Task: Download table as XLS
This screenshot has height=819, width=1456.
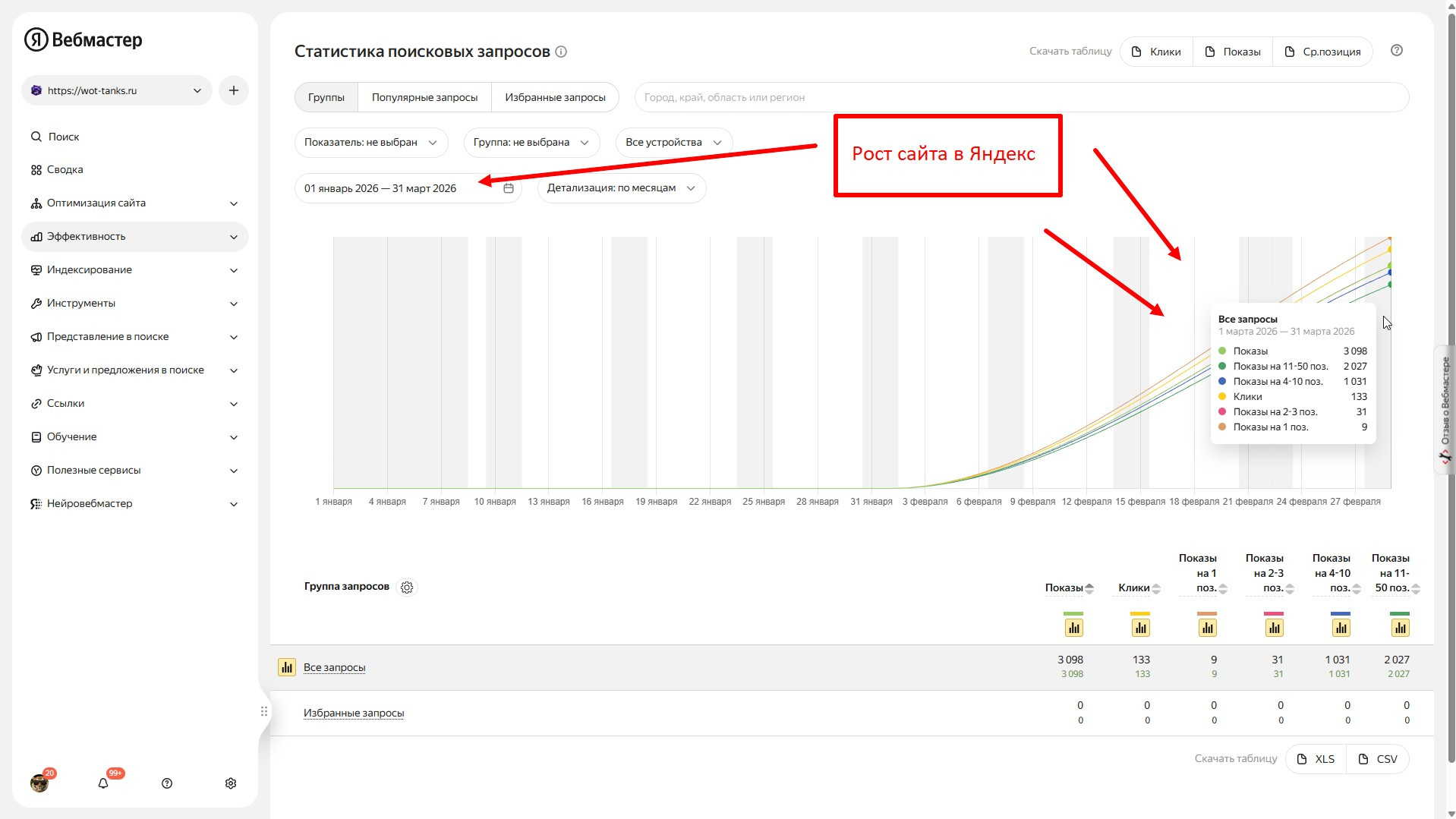Action: pyautogui.click(x=1316, y=759)
